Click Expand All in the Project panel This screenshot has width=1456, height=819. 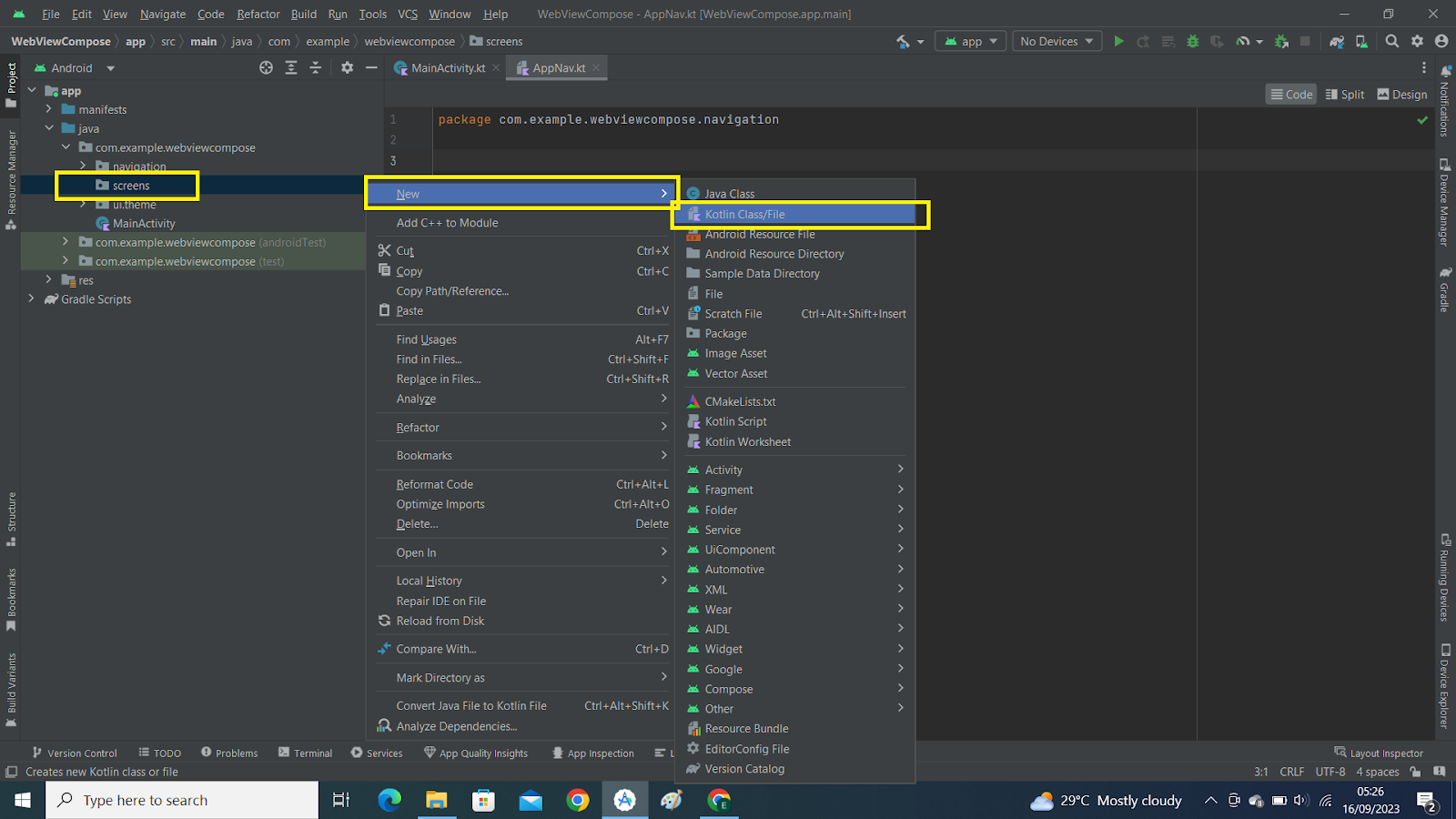click(x=291, y=67)
